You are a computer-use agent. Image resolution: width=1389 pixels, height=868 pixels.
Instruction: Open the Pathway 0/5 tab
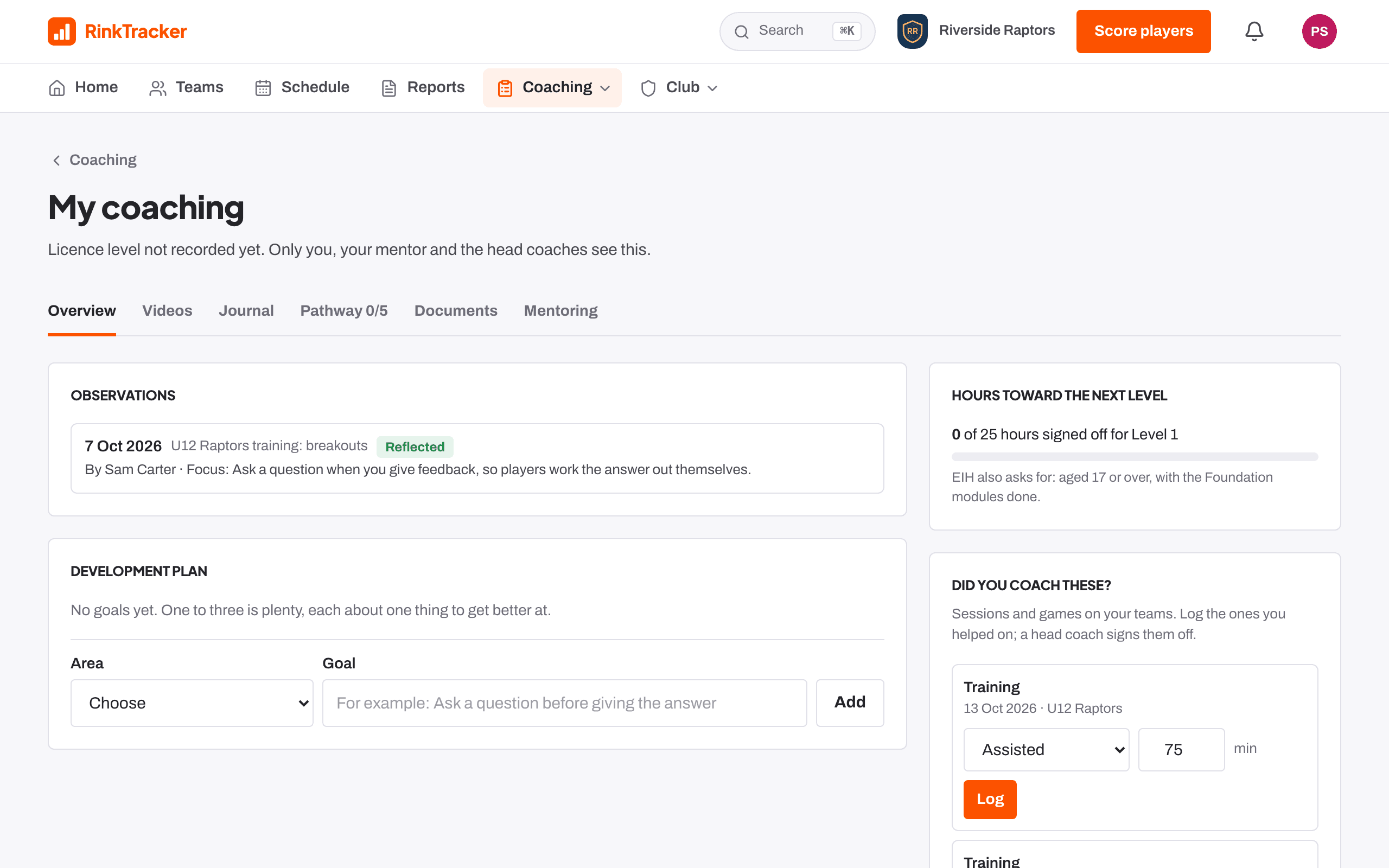coord(344,310)
